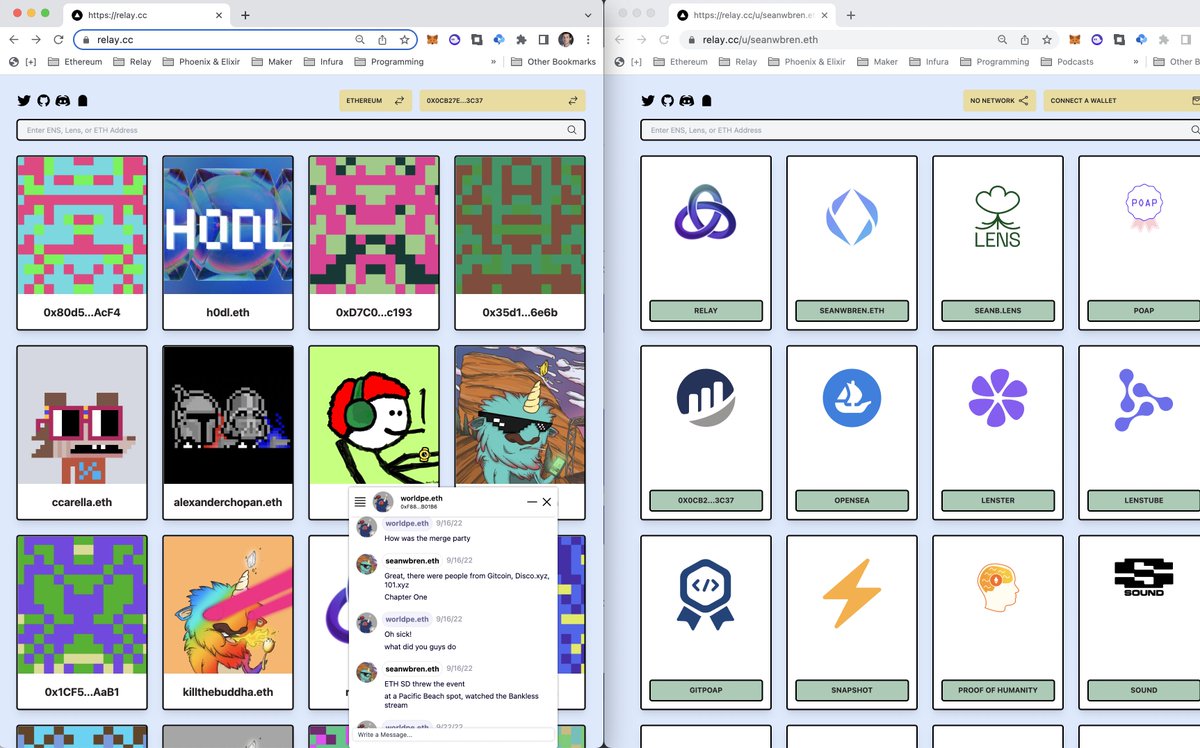Select the relay.cc/u/seanwbren tab in right browser

[750, 15]
